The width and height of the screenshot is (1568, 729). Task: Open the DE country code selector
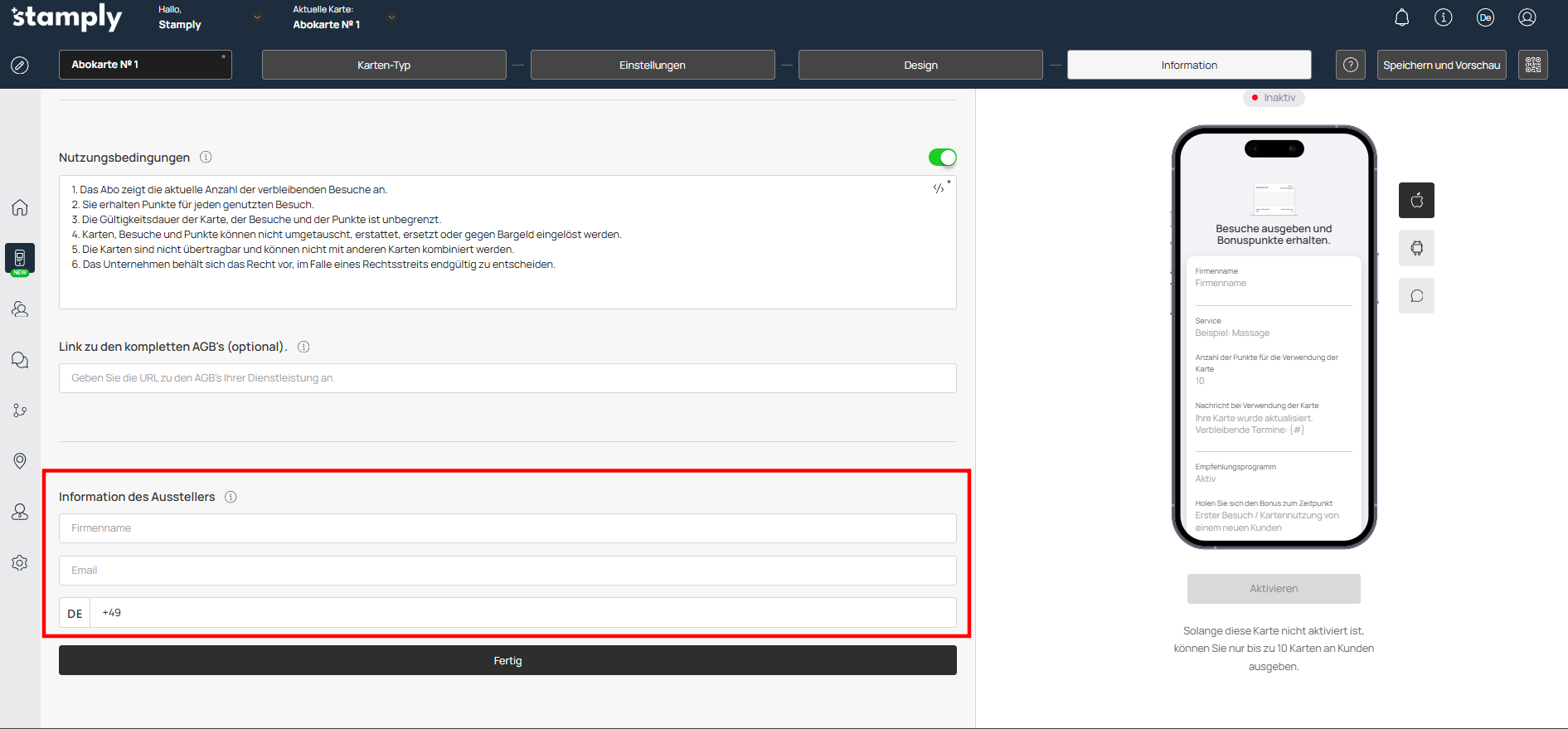tap(75, 613)
